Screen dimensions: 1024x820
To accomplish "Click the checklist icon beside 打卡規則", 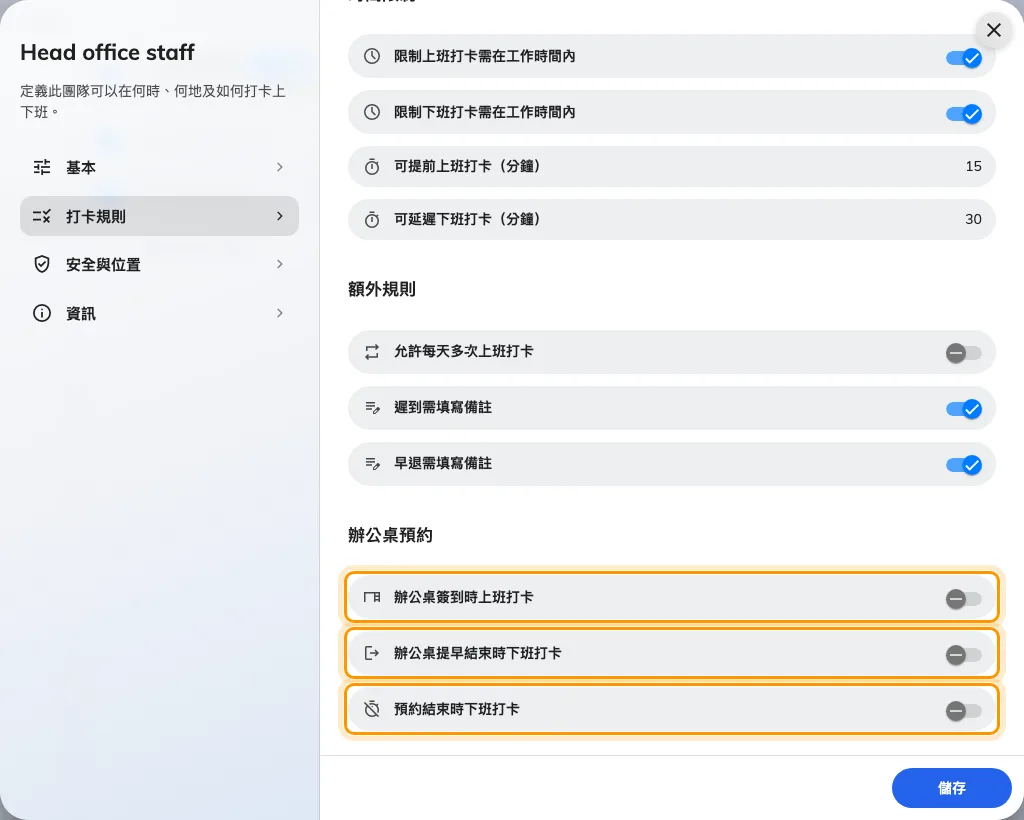I will [x=42, y=216].
